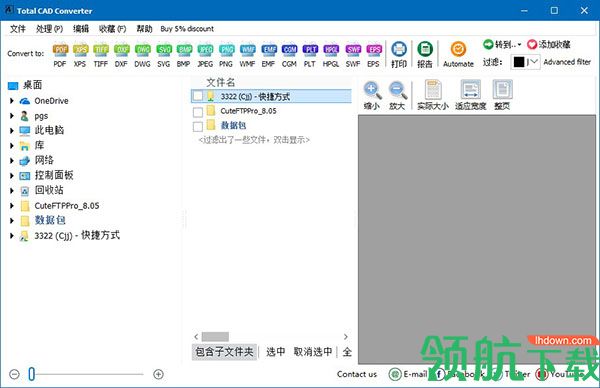
Task: Expand 此电脑 tree node
Action: coord(12,130)
